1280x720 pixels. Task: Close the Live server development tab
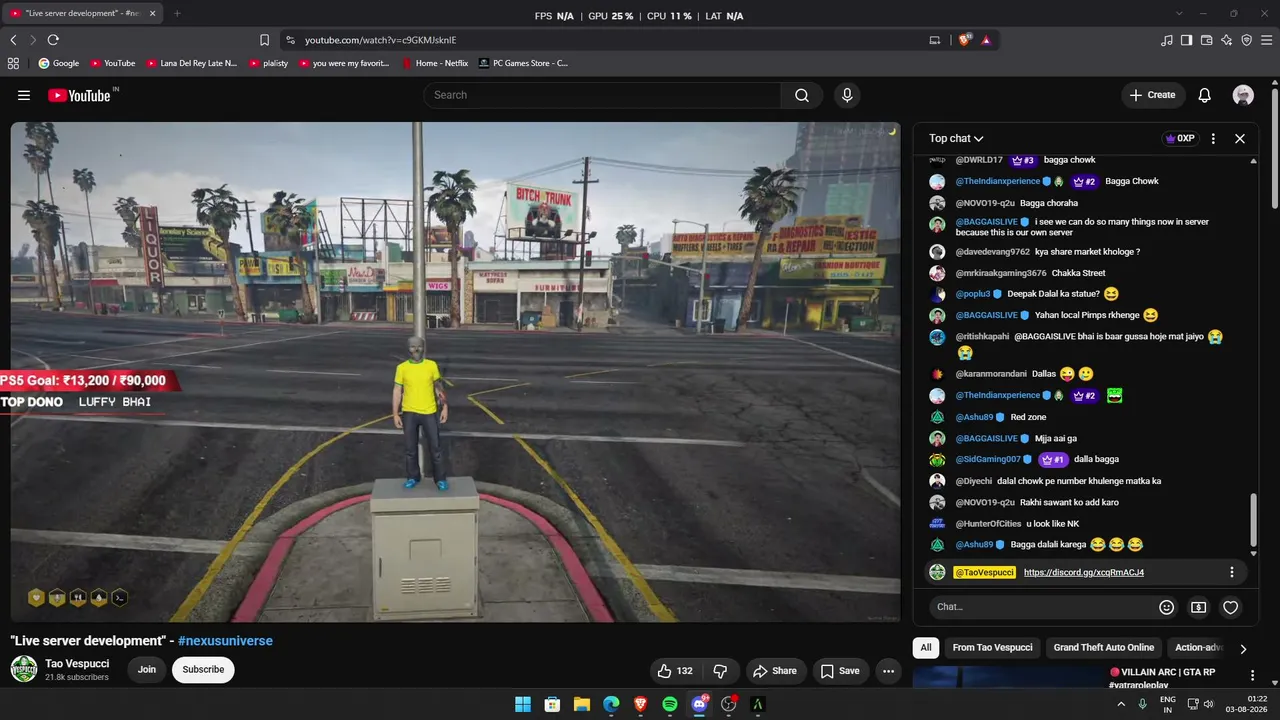[155, 13]
